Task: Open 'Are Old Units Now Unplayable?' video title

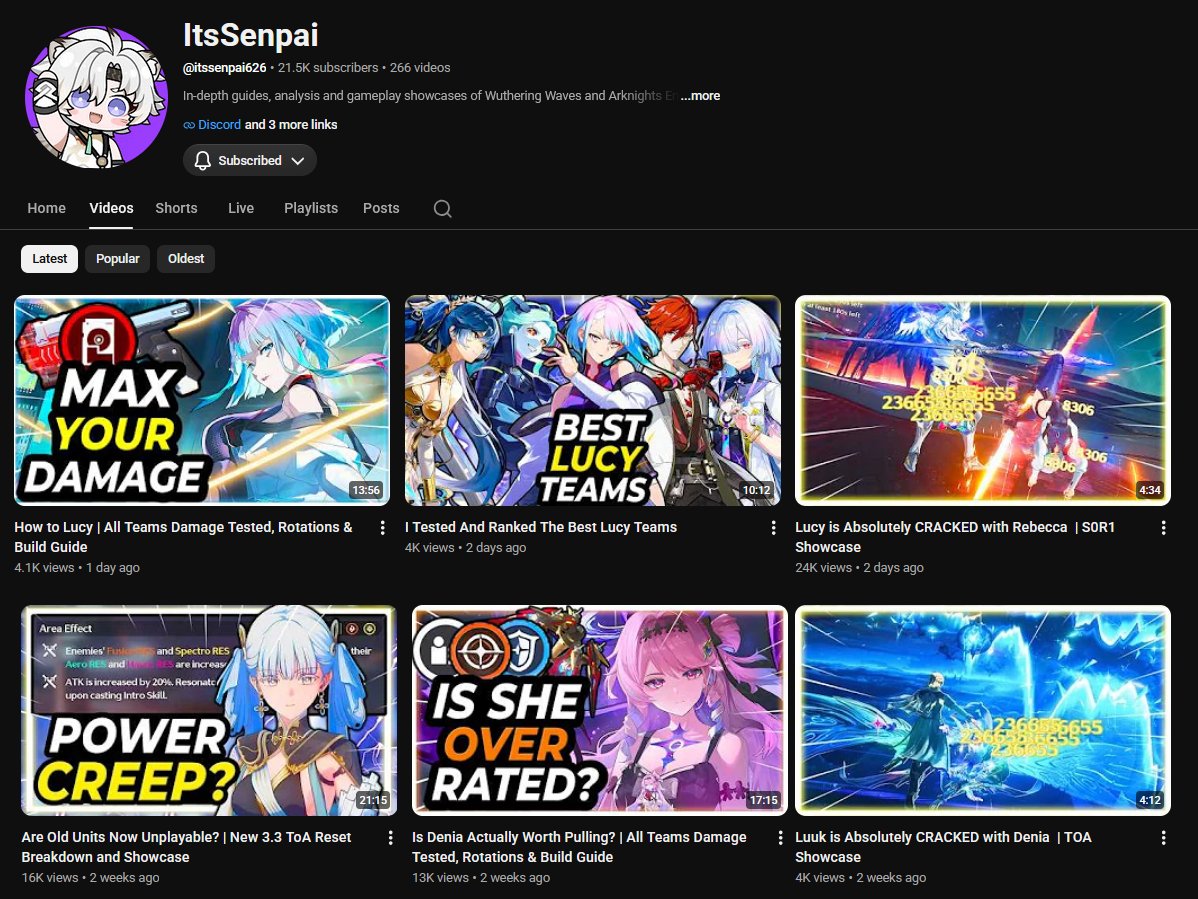Action: pyautogui.click(x=186, y=847)
